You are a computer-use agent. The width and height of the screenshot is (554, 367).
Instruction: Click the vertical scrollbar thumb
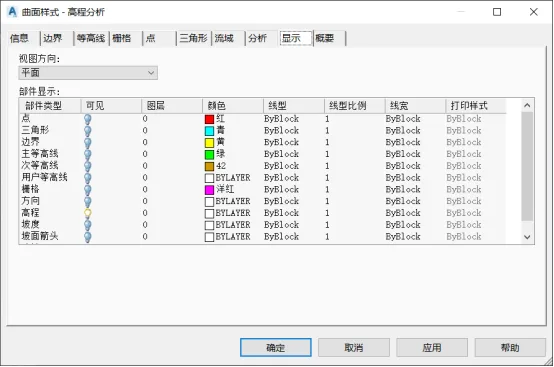point(527,166)
